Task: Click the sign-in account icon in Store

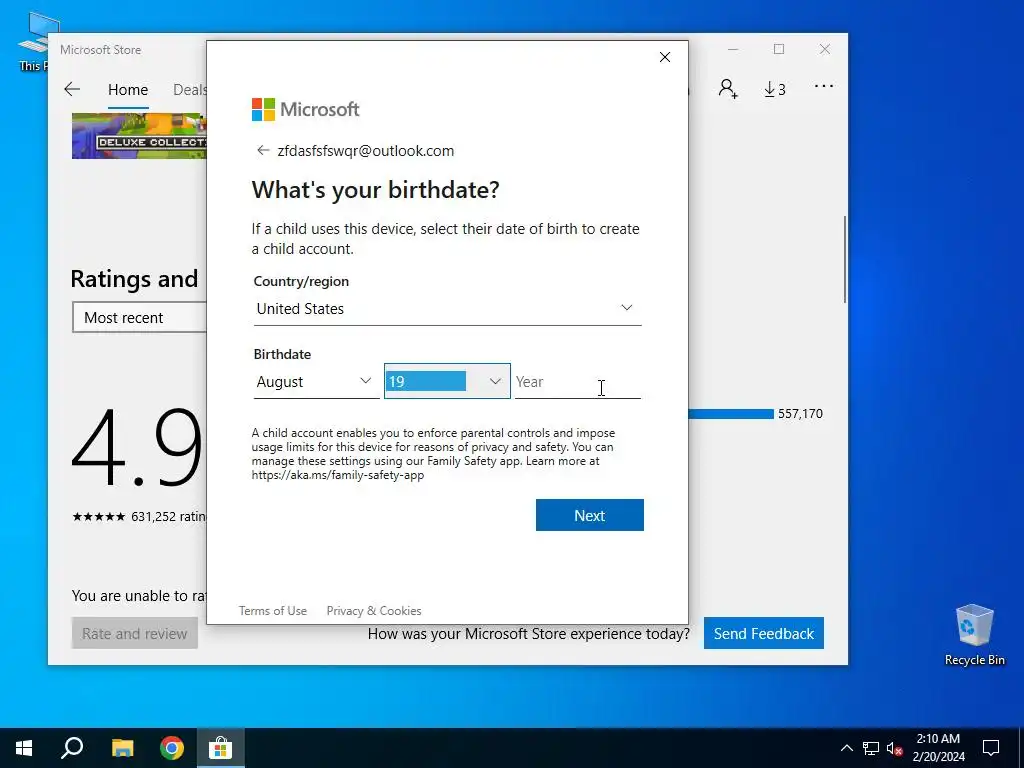Action: tap(728, 89)
